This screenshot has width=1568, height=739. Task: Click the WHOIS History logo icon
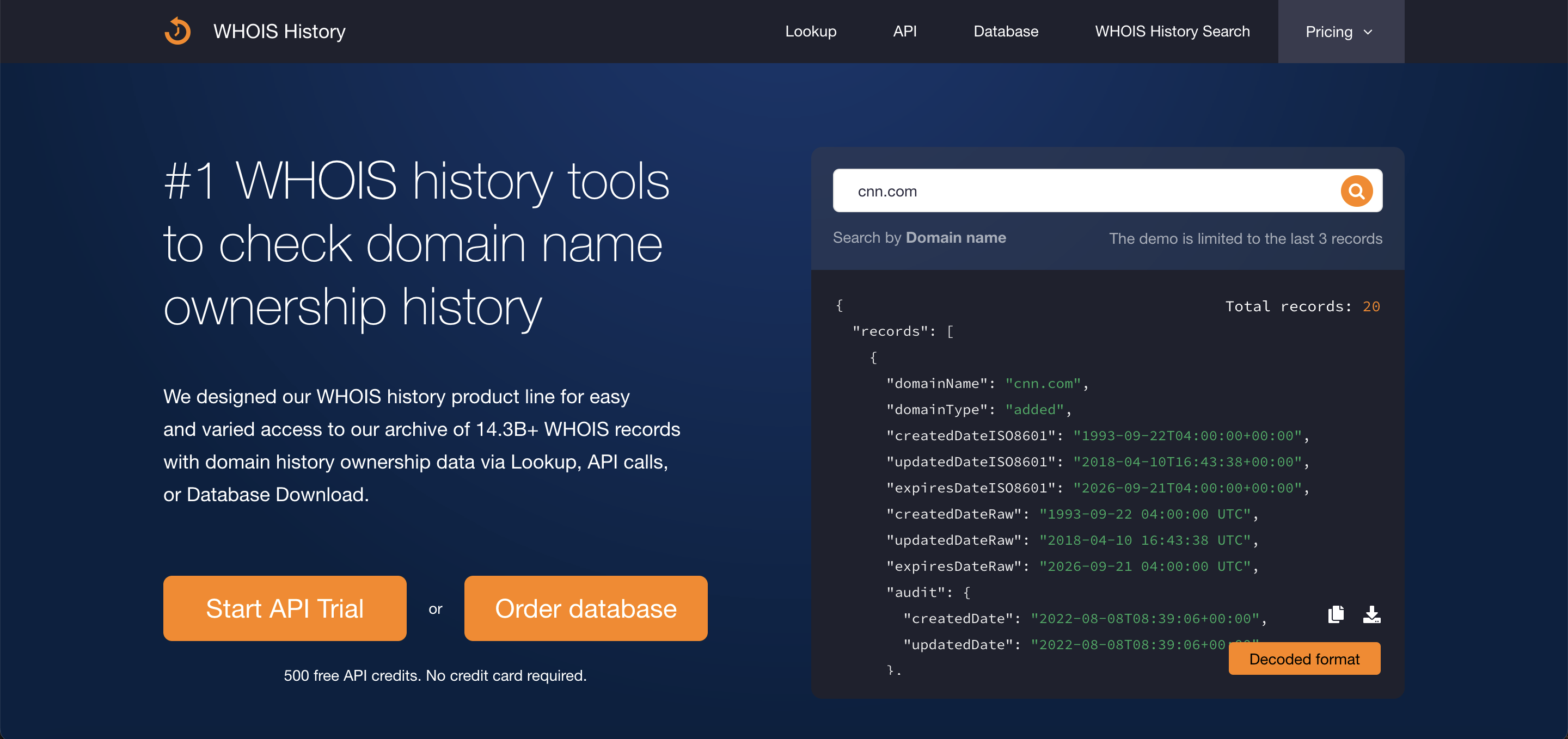click(177, 31)
